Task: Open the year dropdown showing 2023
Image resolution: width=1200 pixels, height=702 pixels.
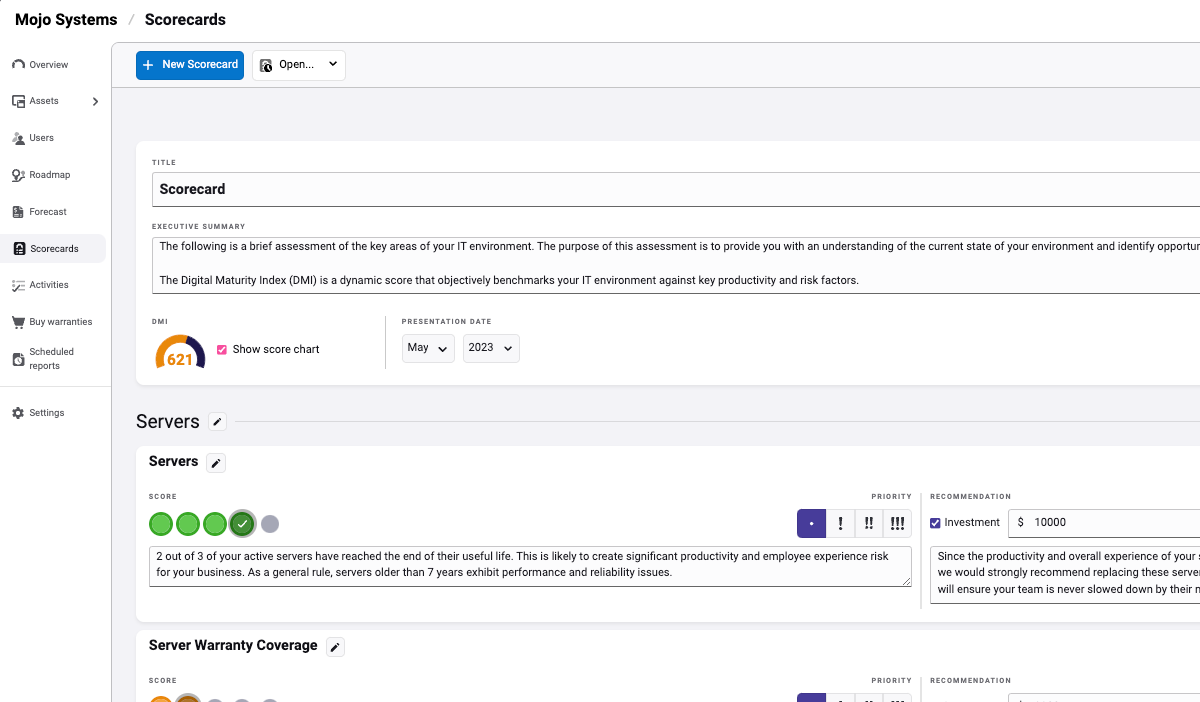Action: [490, 348]
